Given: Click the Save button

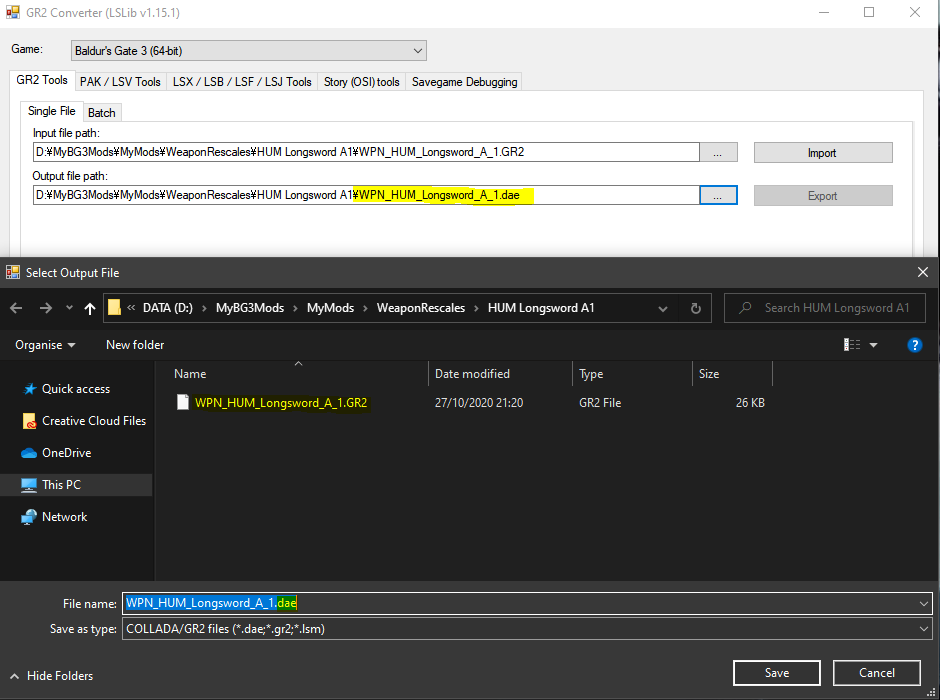Looking at the screenshot, I should pyautogui.click(x=777, y=673).
